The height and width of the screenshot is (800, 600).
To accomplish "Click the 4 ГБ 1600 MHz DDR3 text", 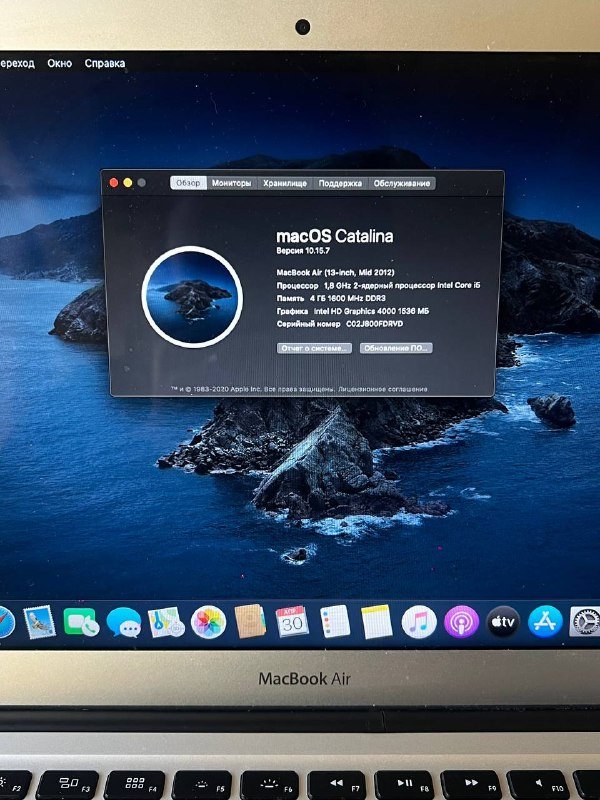I will coord(347,298).
